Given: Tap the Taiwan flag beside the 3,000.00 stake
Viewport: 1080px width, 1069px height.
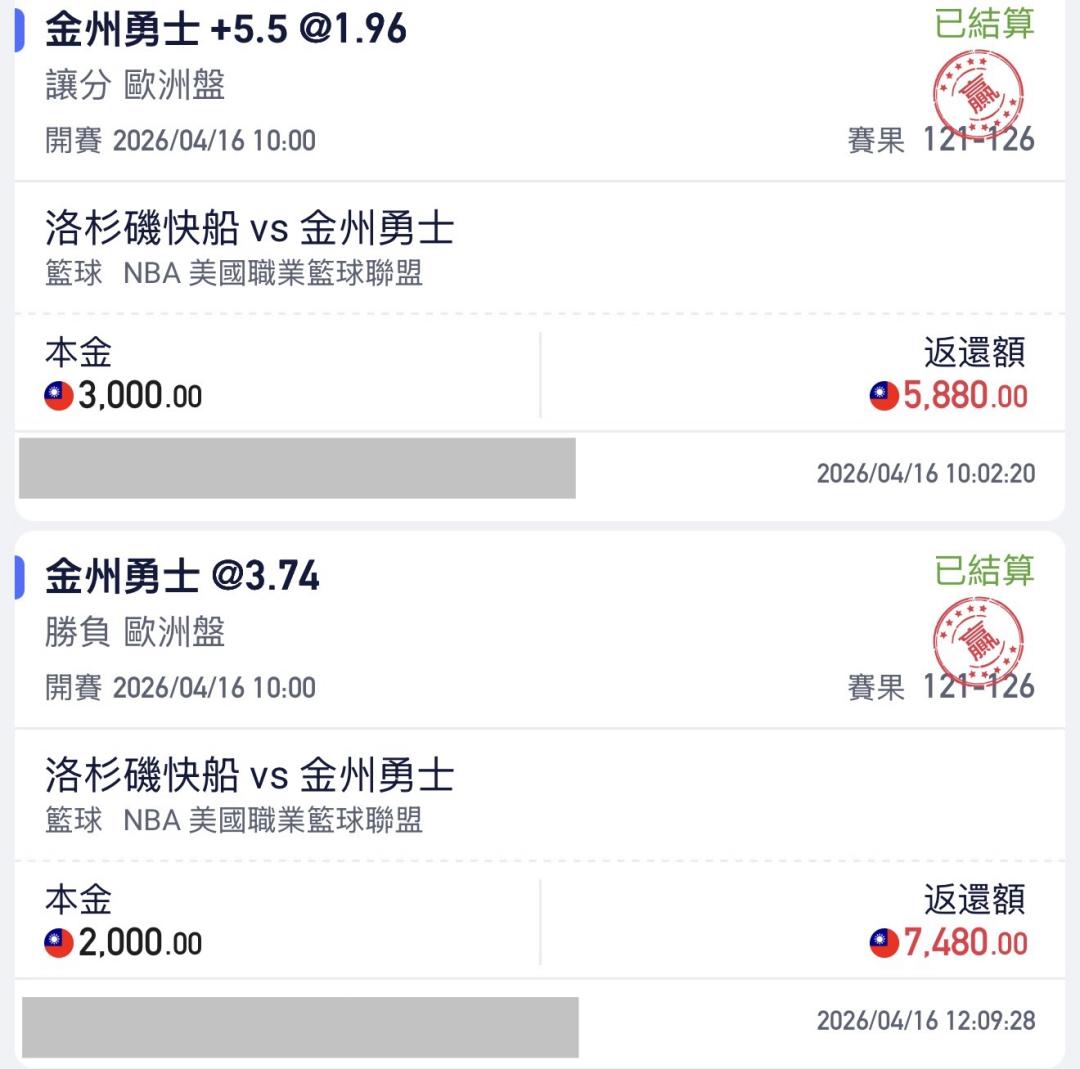Looking at the screenshot, I should click(x=59, y=397).
